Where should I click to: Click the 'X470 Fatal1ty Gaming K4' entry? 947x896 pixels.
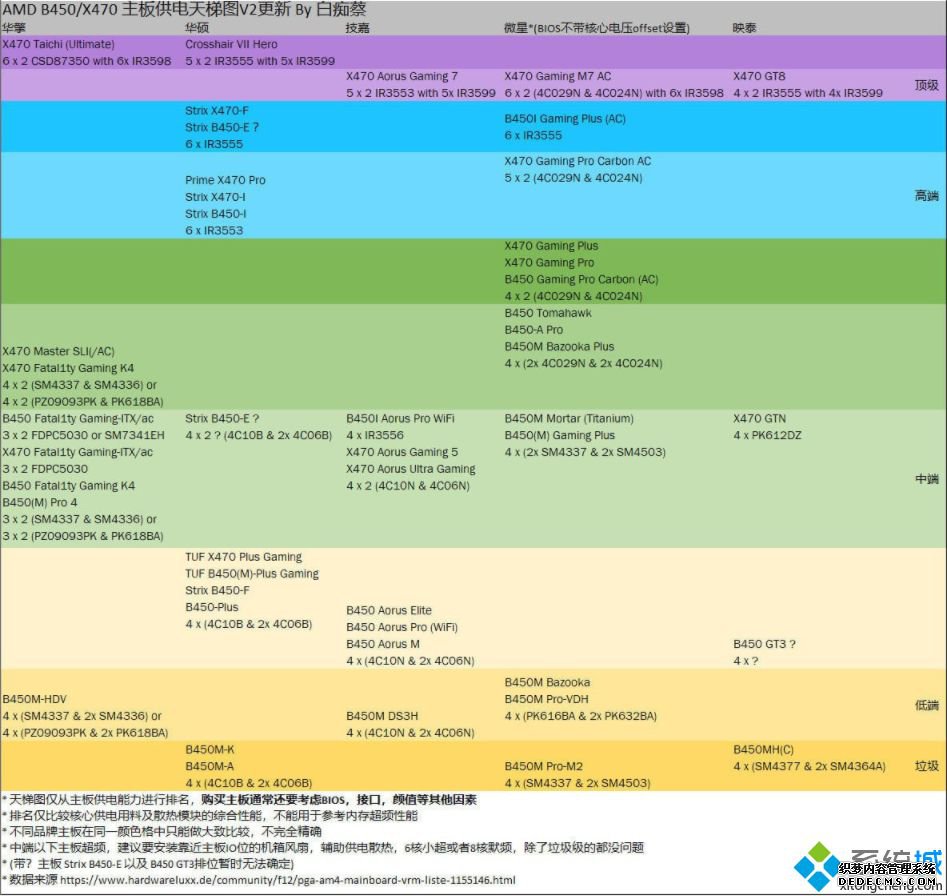(68, 368)
